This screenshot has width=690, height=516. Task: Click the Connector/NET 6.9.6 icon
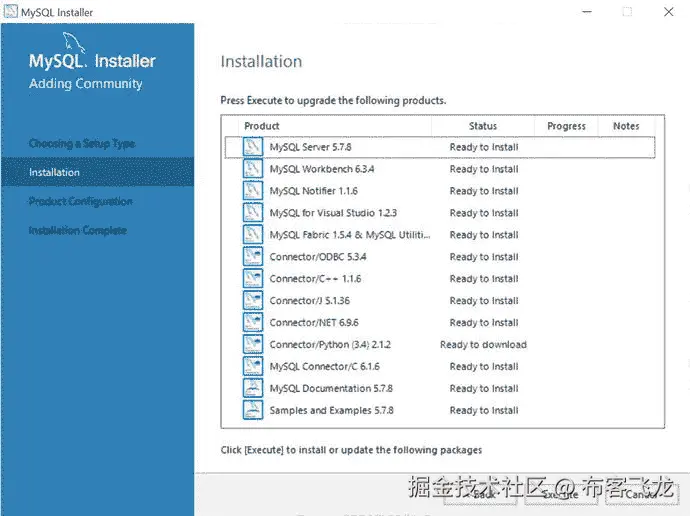253,322
